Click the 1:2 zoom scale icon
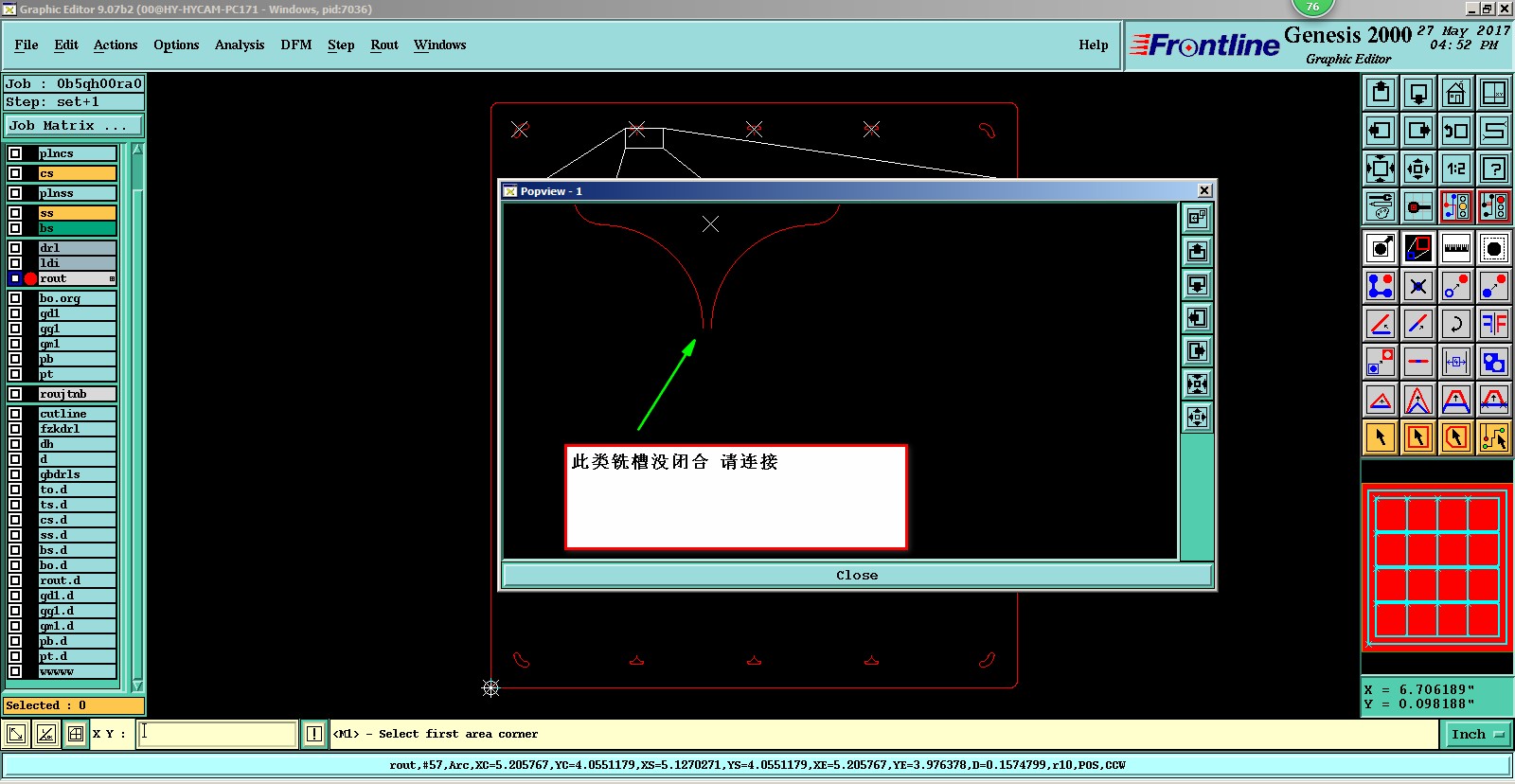1515x784 pixels. coord(1456,169)
